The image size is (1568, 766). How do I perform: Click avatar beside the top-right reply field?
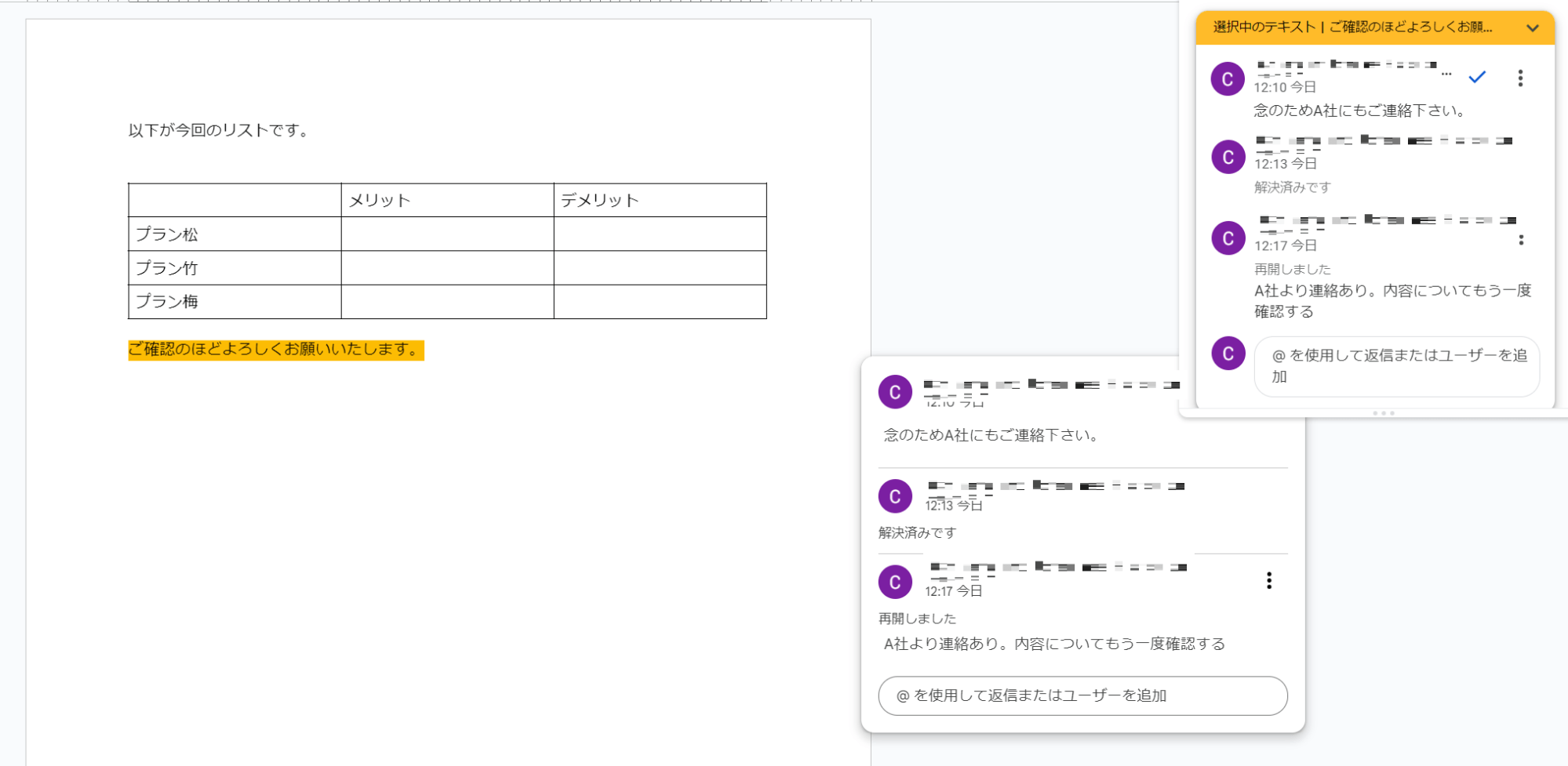[x=1228, y=354]
